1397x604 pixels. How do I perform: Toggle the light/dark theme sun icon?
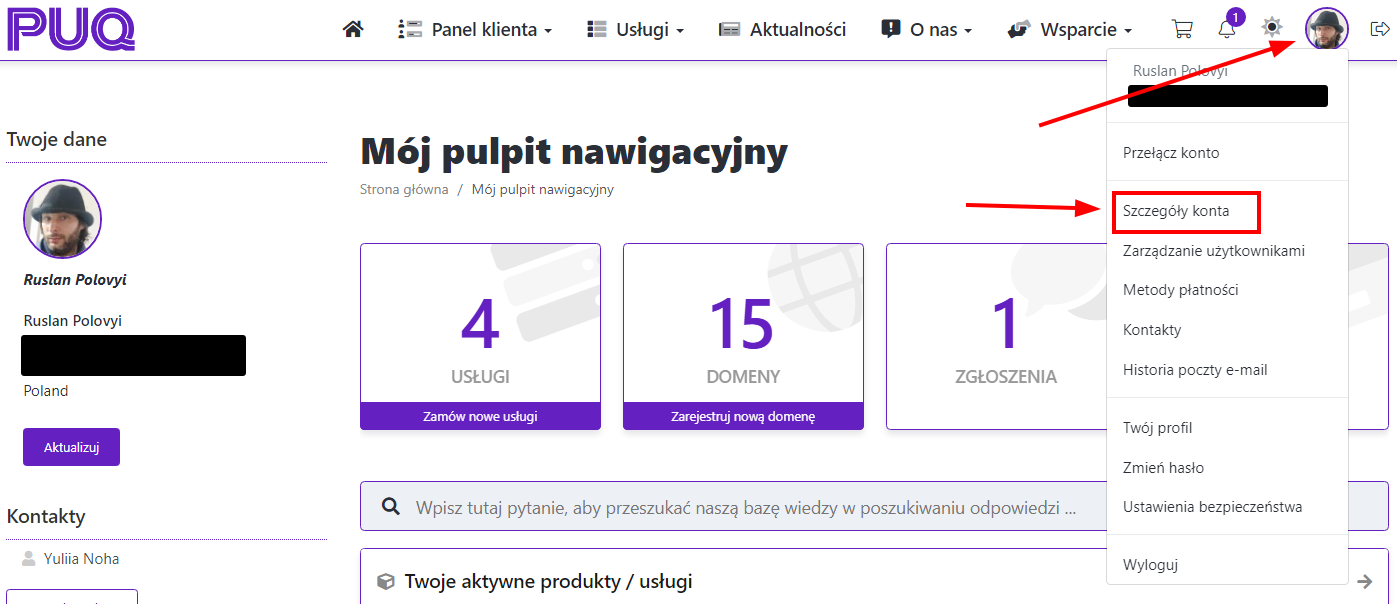point(1272,28)
